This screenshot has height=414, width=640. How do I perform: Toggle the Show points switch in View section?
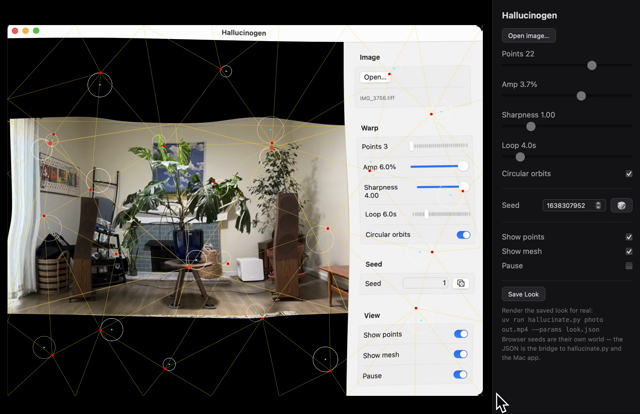[461, 334]
